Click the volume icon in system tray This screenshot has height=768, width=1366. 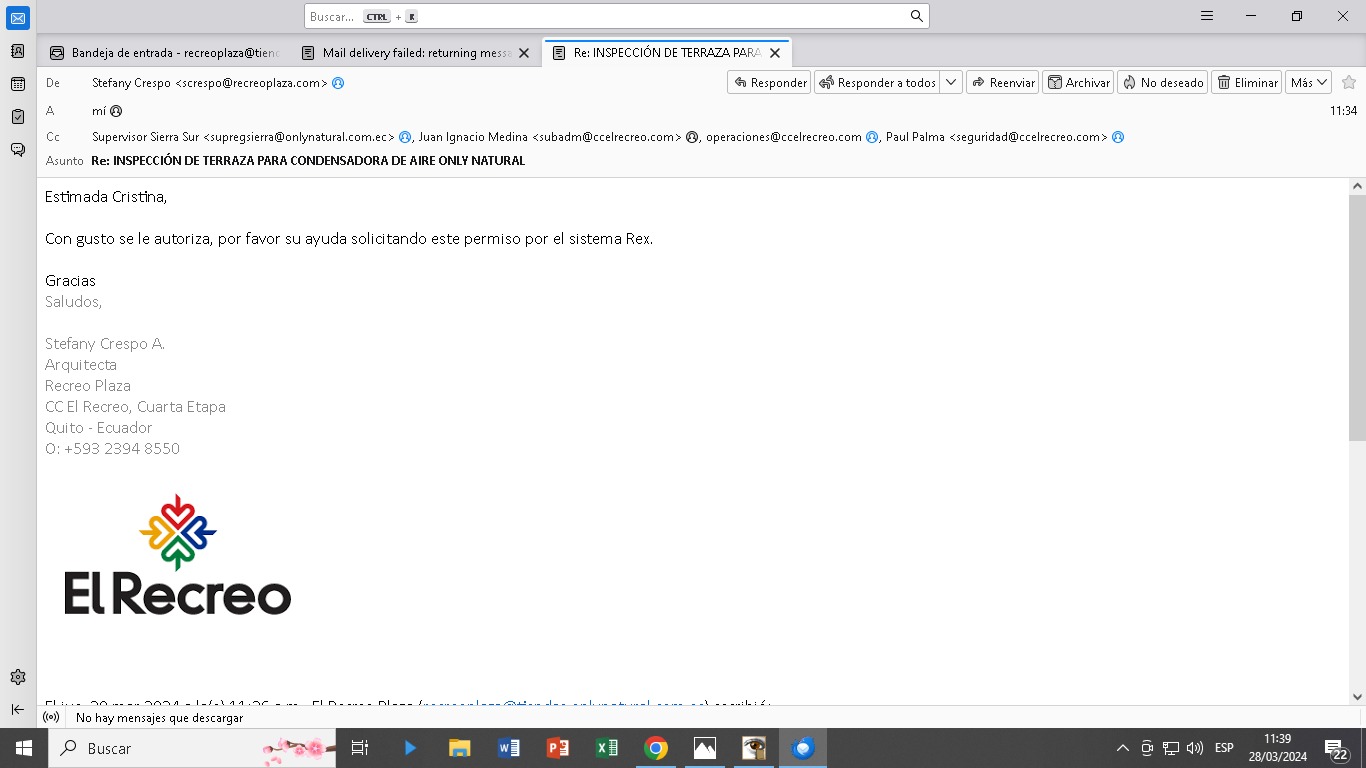[1194, 748]
